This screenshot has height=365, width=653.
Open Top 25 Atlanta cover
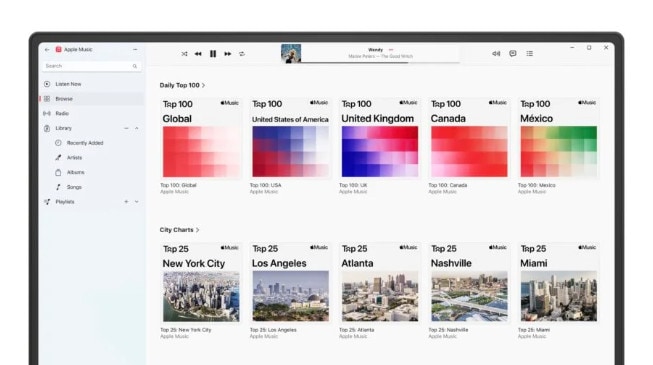click(380, 283)
